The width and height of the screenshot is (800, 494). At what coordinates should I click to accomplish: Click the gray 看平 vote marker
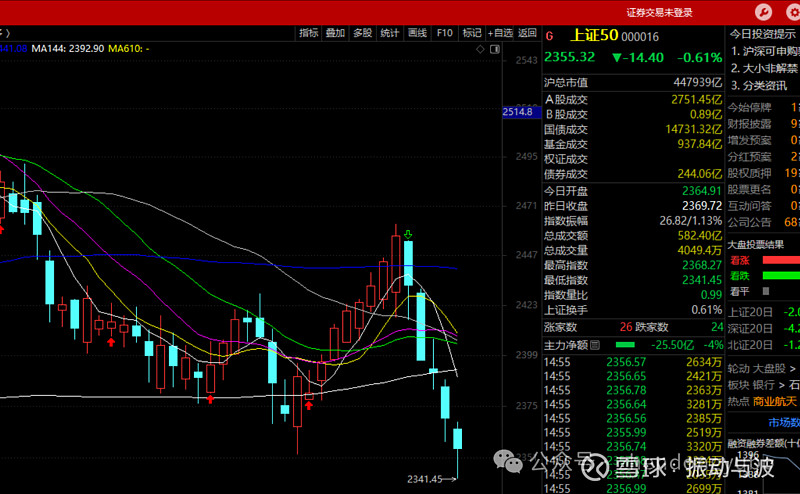click(766, 291)
